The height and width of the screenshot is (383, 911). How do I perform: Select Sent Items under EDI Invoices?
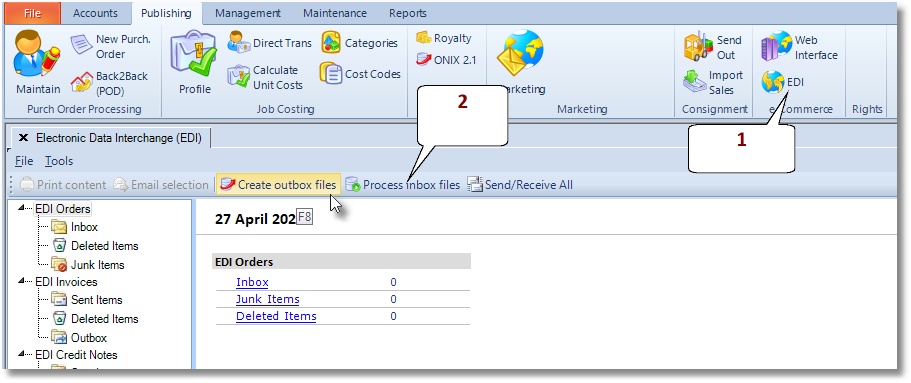(87, 300)
